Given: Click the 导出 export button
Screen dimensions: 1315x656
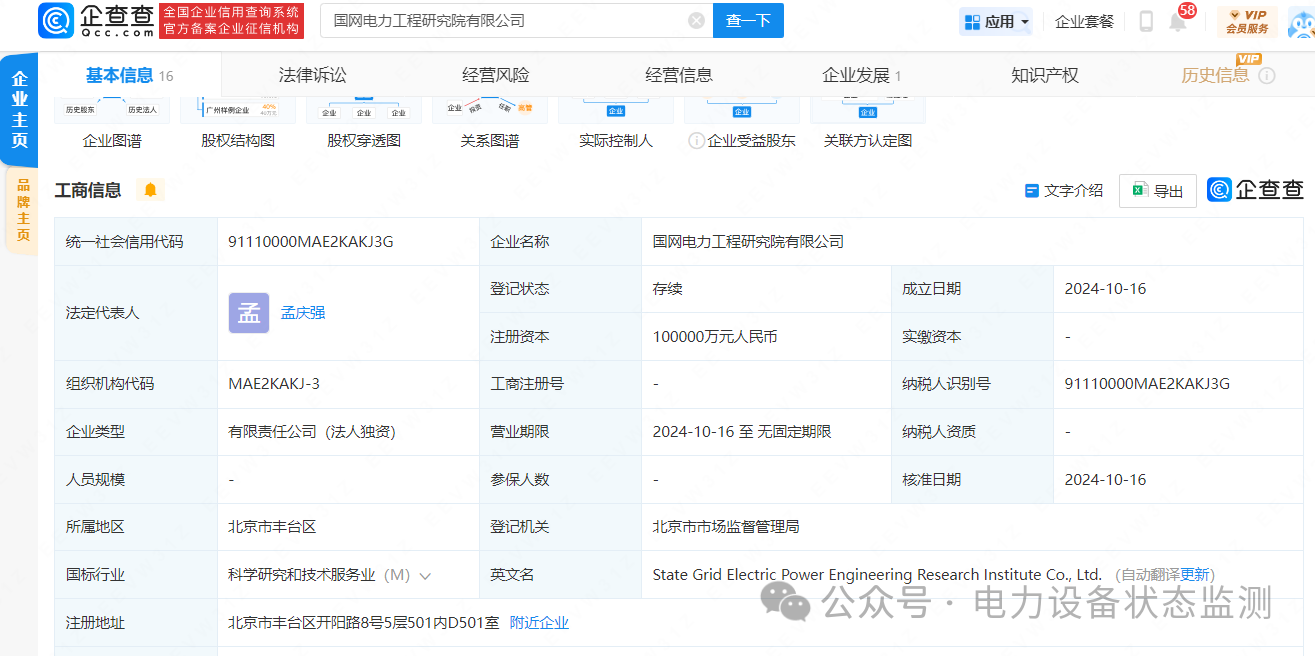Looking at the screenshot, I should tap(1158, 191).
